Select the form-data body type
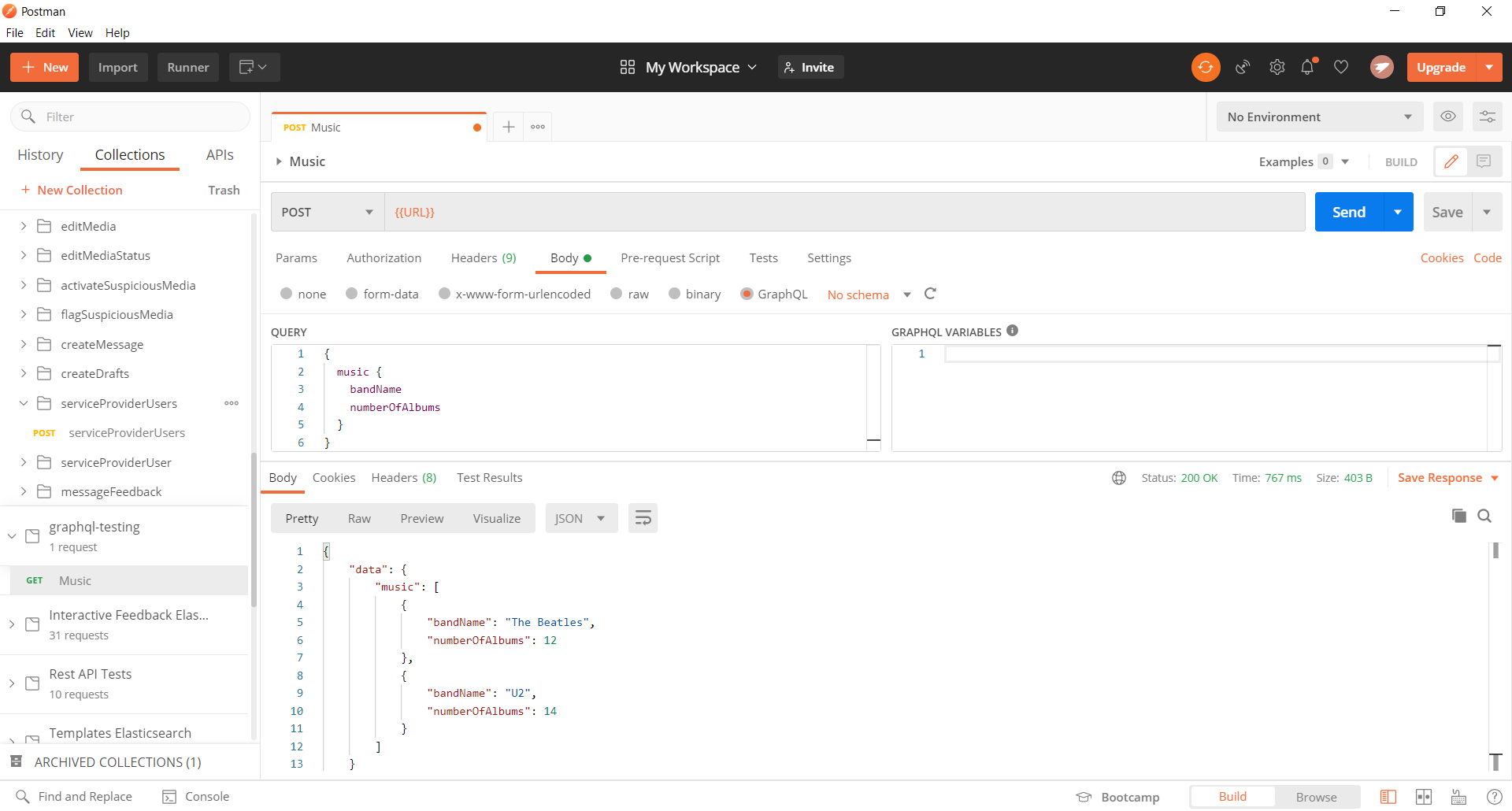 point(352,294)
